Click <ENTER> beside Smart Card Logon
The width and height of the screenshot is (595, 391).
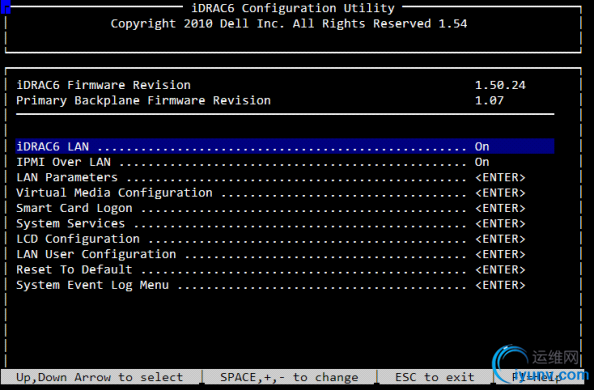click(x=500, y=208)
